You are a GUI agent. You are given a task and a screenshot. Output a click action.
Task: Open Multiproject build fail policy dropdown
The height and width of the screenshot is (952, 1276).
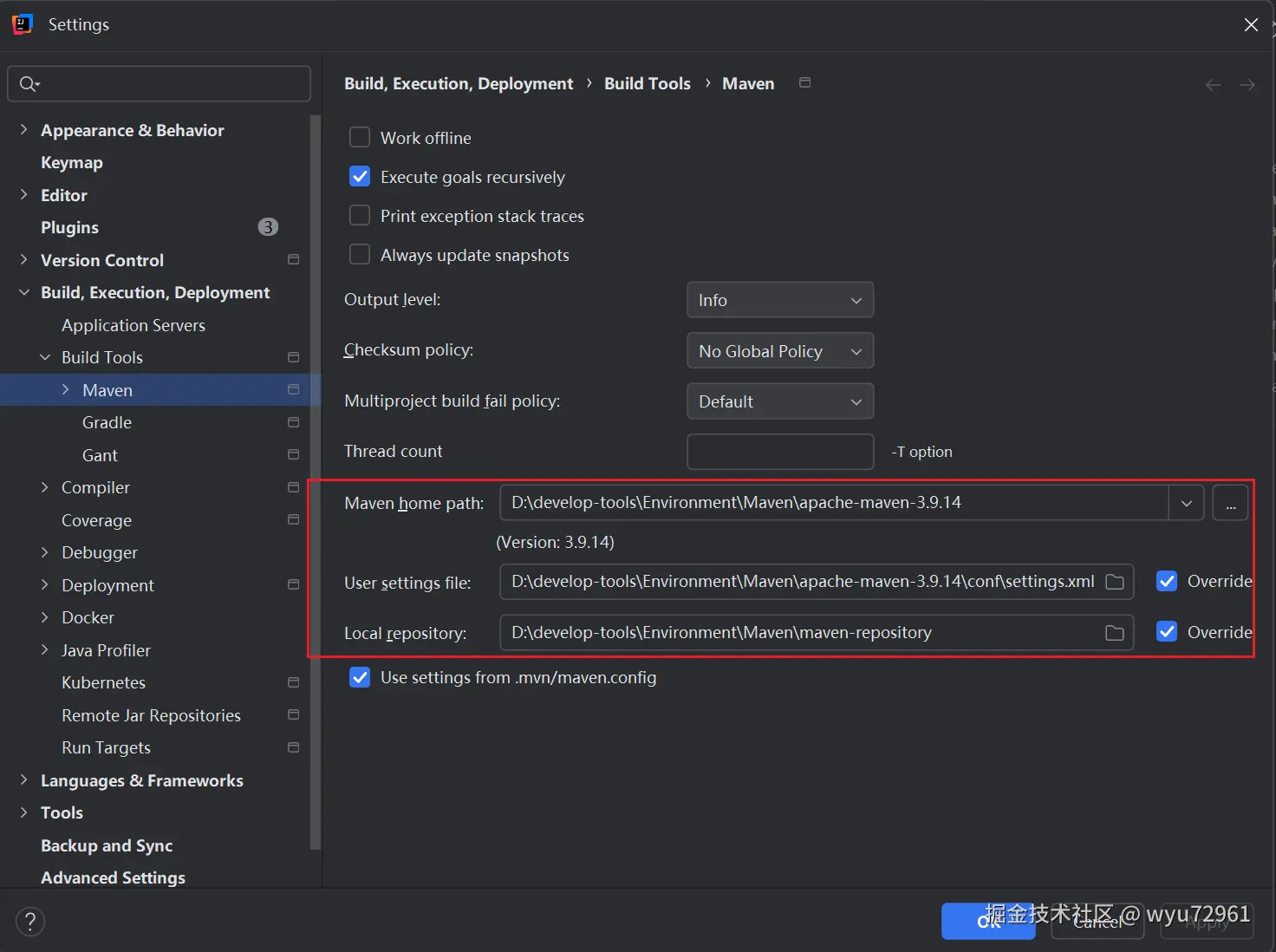780,401
